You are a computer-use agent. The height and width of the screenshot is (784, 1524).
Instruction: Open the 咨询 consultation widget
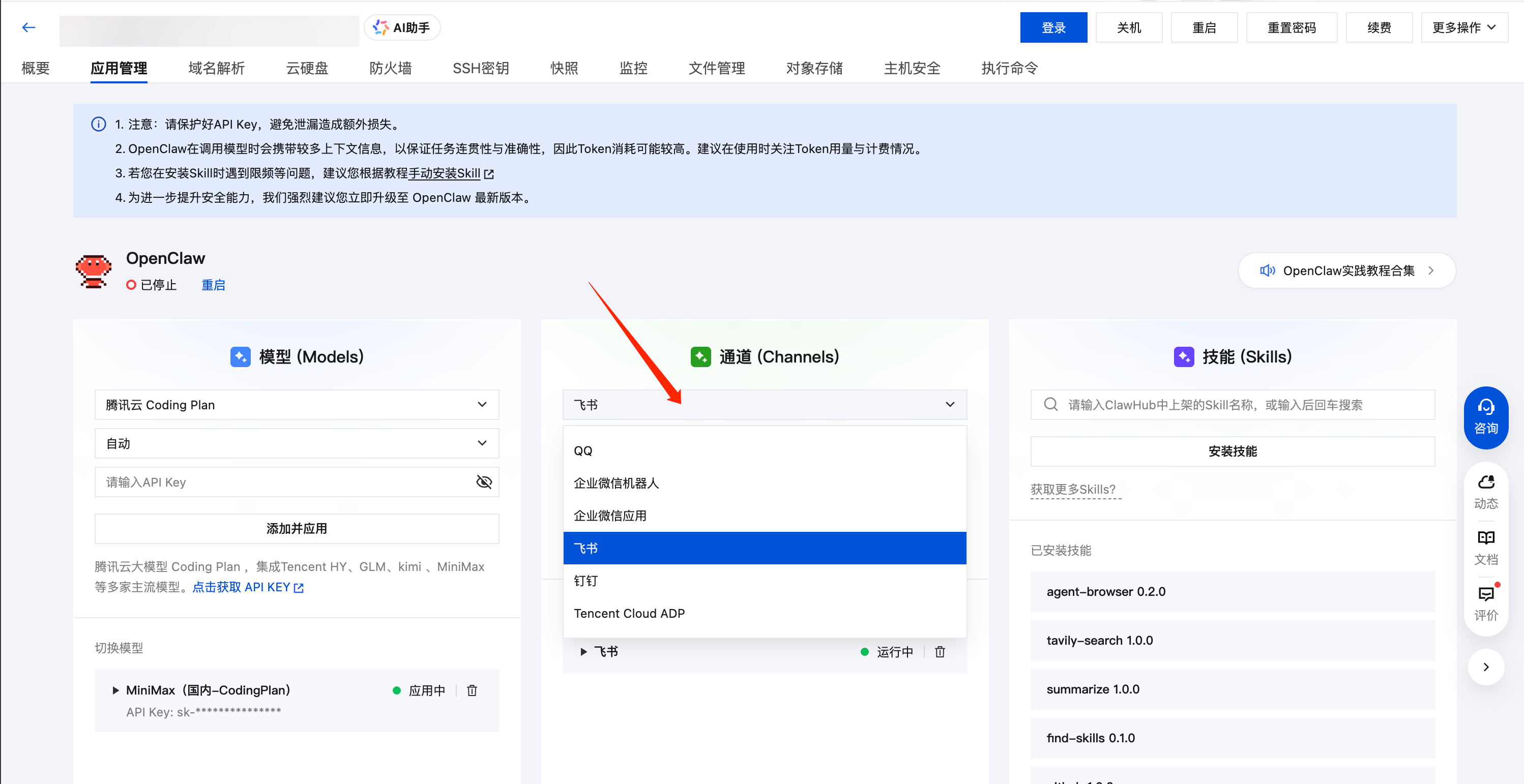click(x=1485, y=417)
